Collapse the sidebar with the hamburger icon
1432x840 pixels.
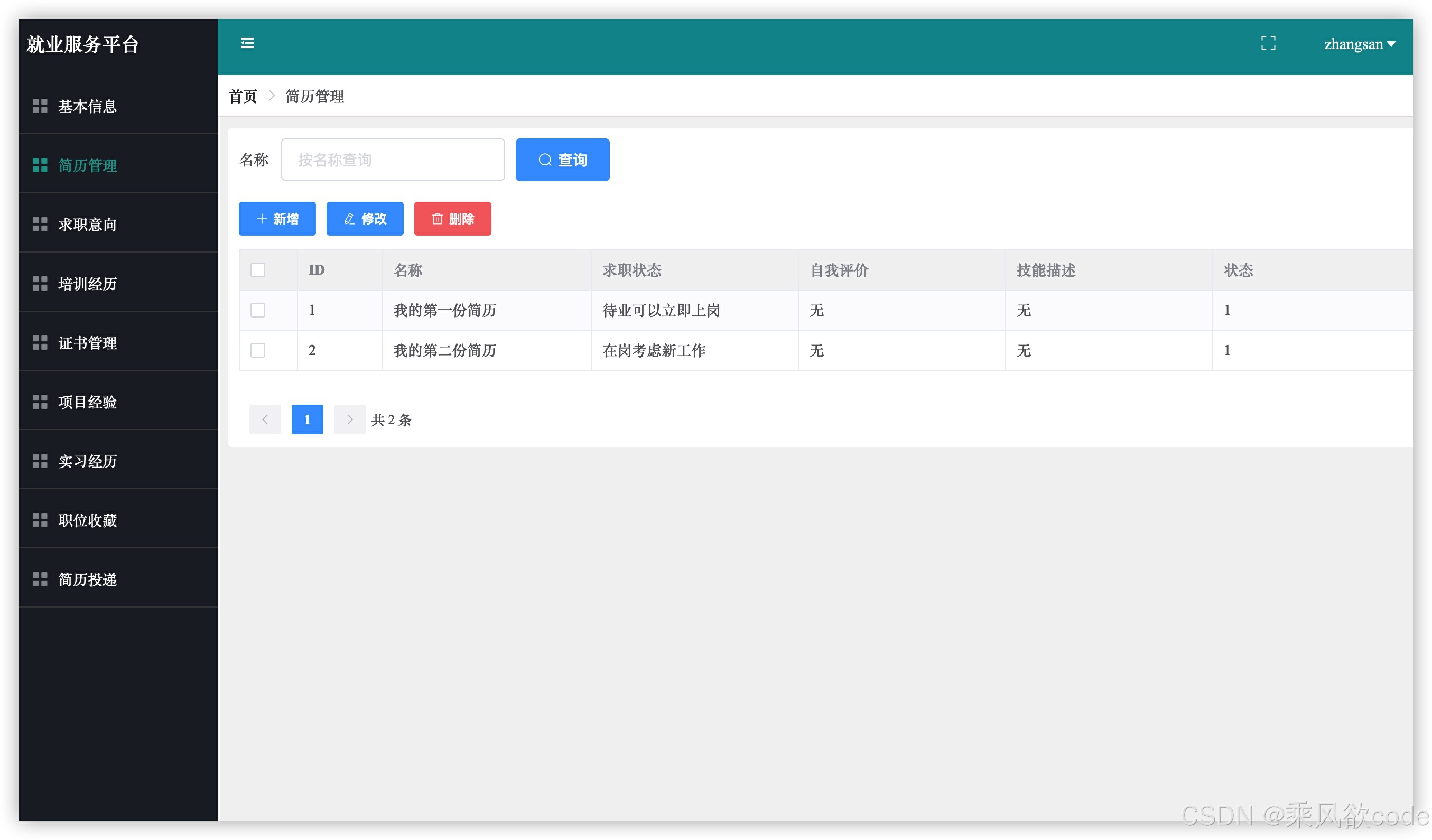(x=247, y=43)
